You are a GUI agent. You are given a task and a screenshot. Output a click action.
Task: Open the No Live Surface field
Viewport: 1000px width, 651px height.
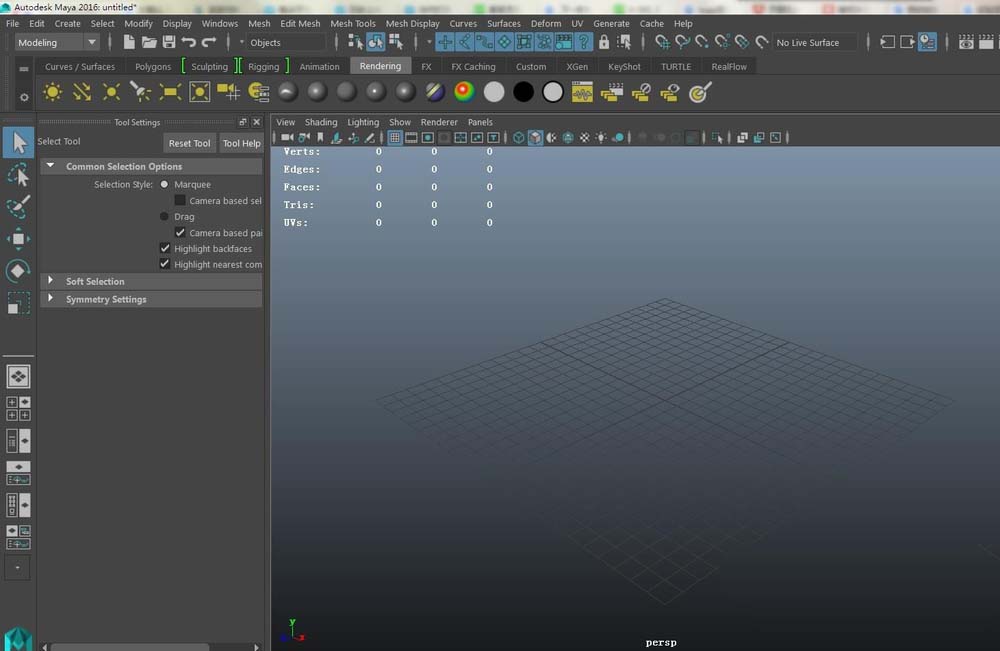click(x=814, y=43)
